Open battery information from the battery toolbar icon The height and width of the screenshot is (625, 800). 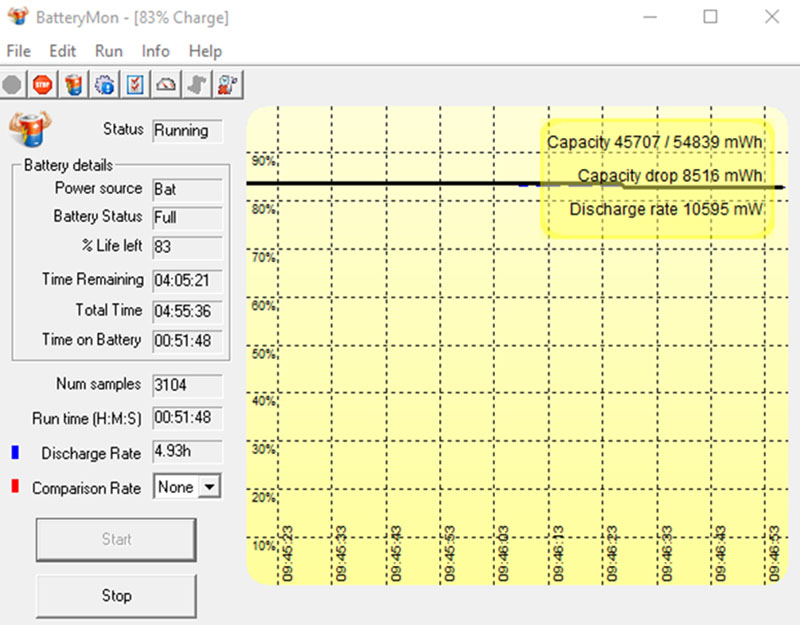73,85
